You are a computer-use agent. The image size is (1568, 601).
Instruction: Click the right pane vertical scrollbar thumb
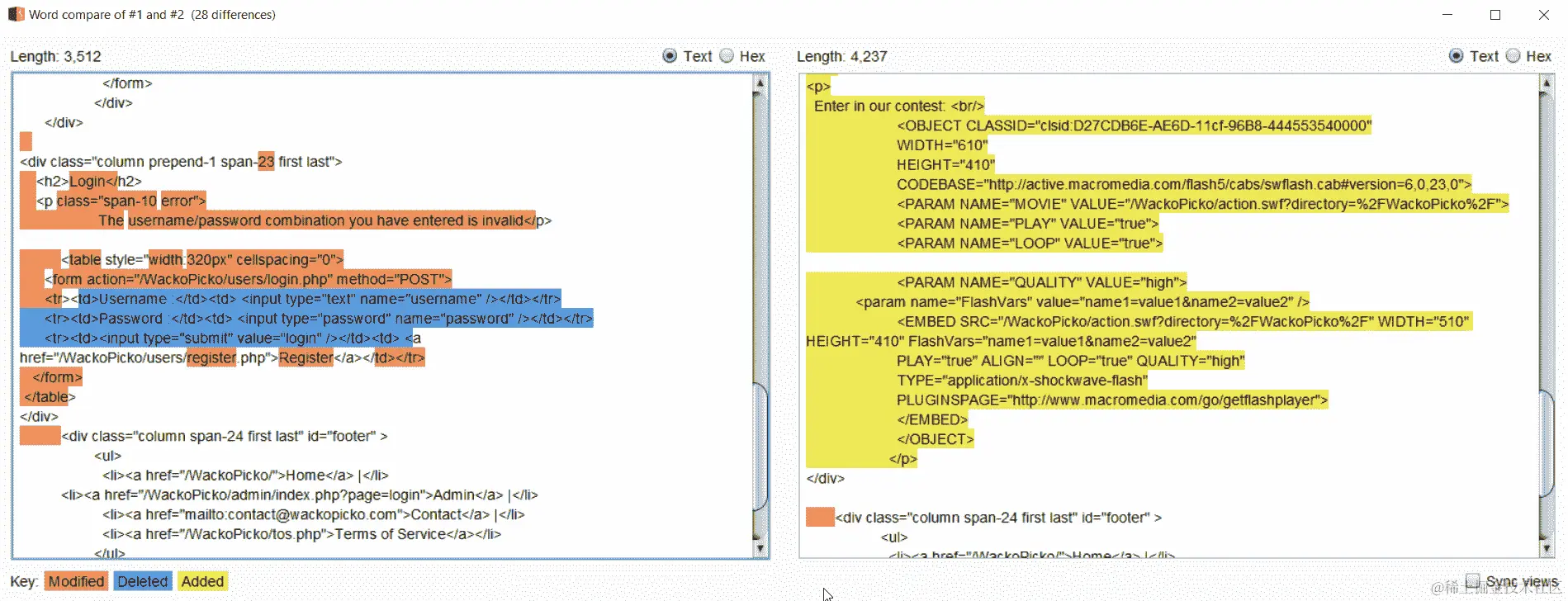[x=1547, y=442]
